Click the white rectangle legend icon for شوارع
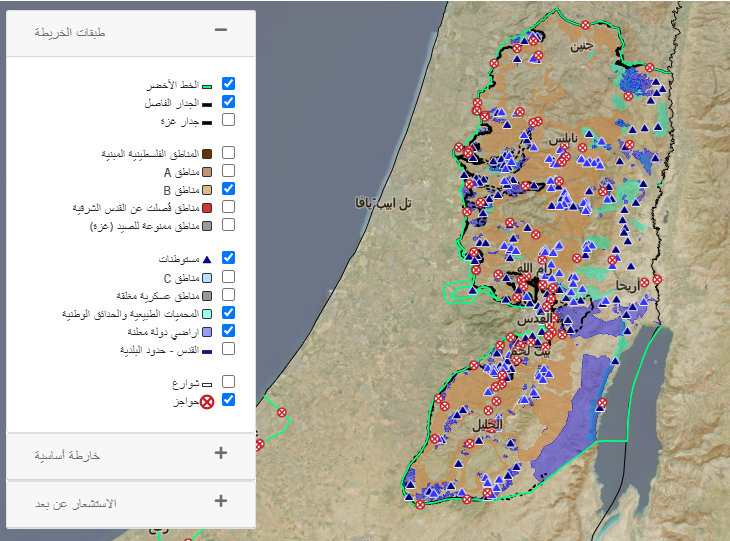Image resolution: width=730 pixels, height=541 pixels. point(206,383)
